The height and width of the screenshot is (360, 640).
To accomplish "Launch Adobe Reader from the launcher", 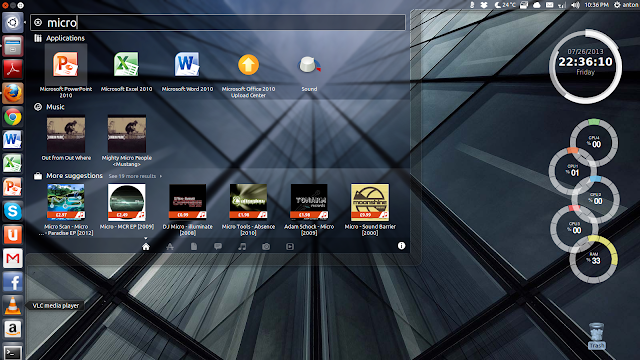I will pos(13,69).
